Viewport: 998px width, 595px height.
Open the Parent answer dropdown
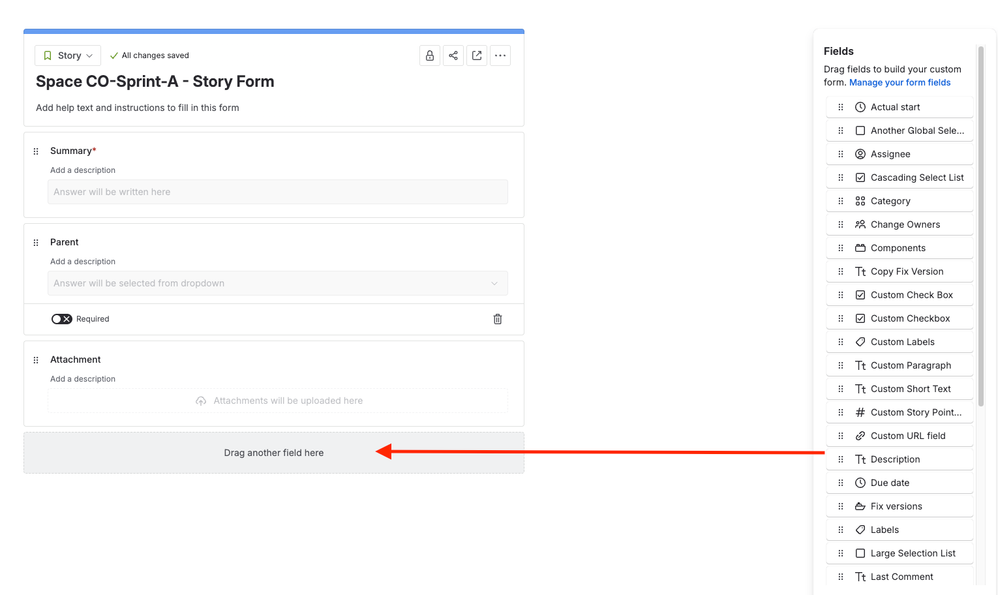(278, 283)
